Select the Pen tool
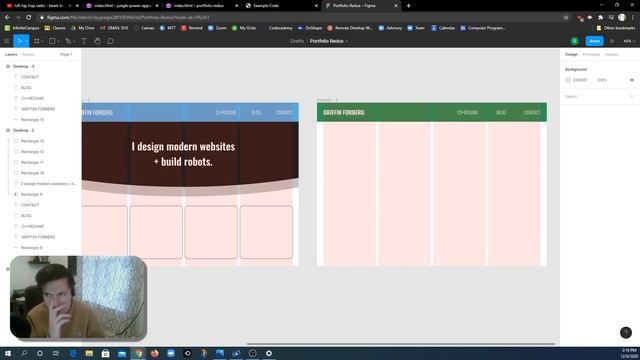The height and width of the screenshot is (360, 640). pos(68,41)
